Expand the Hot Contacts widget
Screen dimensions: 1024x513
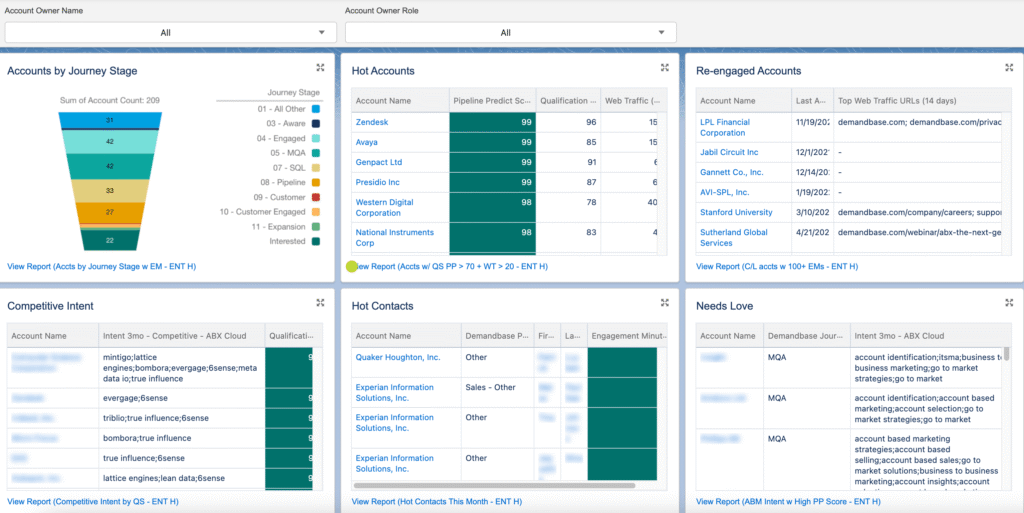point(664,303)
